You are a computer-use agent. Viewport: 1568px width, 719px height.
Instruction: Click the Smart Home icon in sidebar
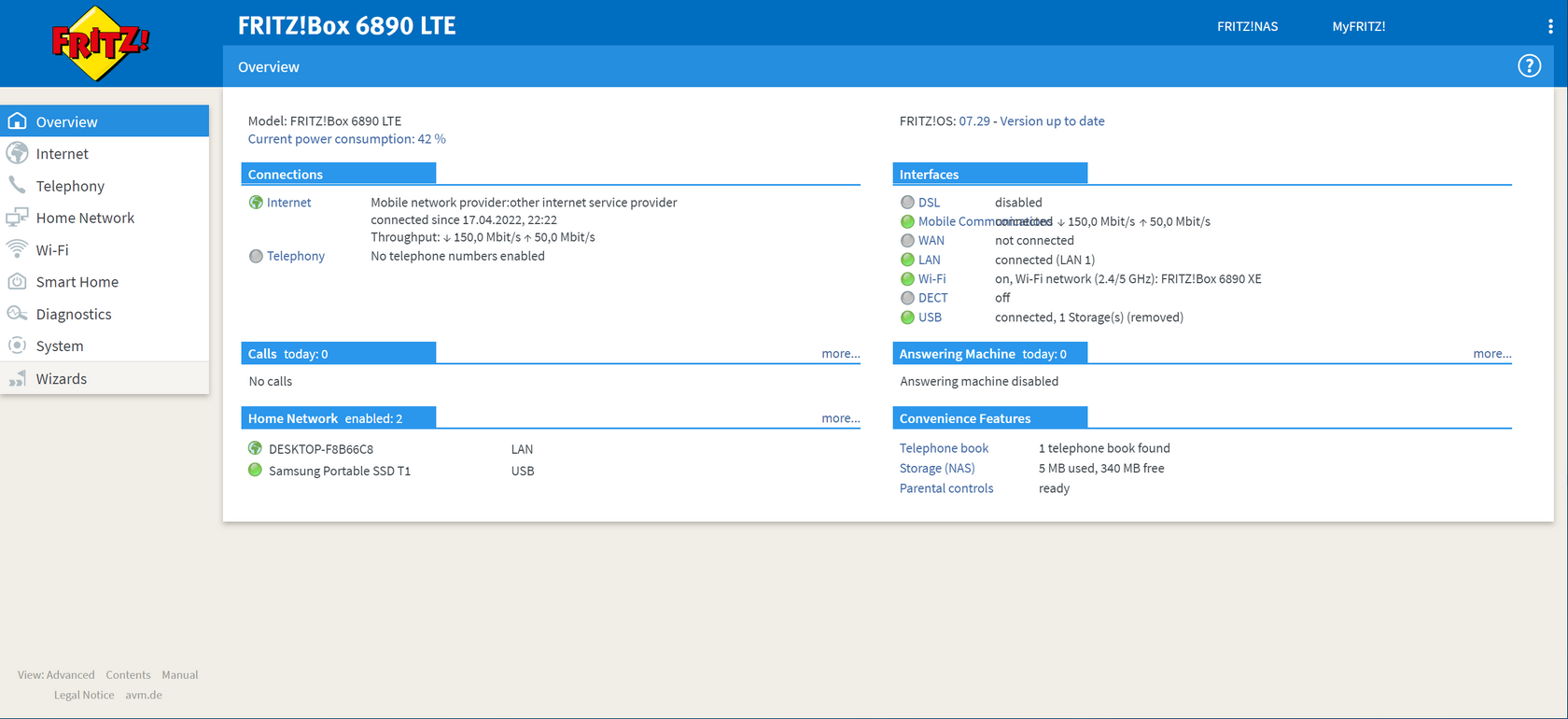(x=17, y=281)
